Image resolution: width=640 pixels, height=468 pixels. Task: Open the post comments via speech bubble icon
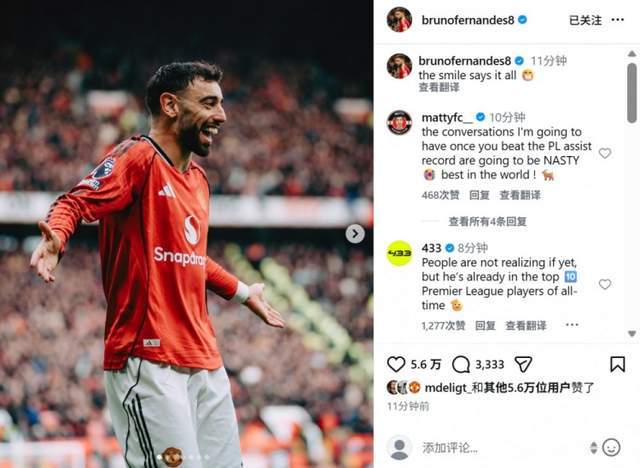tap(461, 364)
